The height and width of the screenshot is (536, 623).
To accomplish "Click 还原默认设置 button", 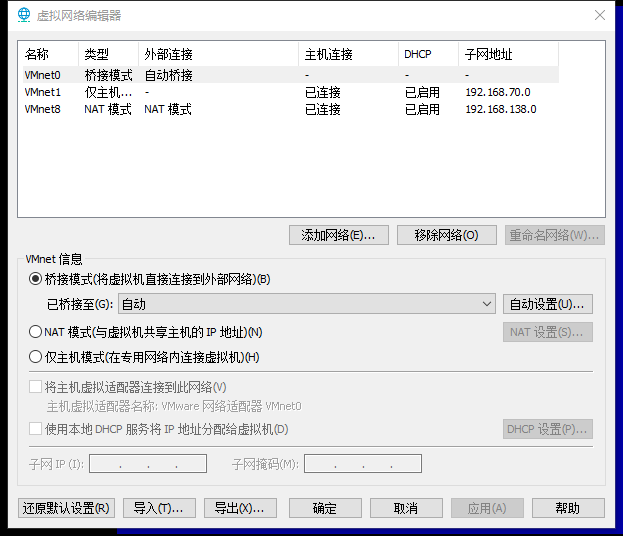I will pos(66,508).
